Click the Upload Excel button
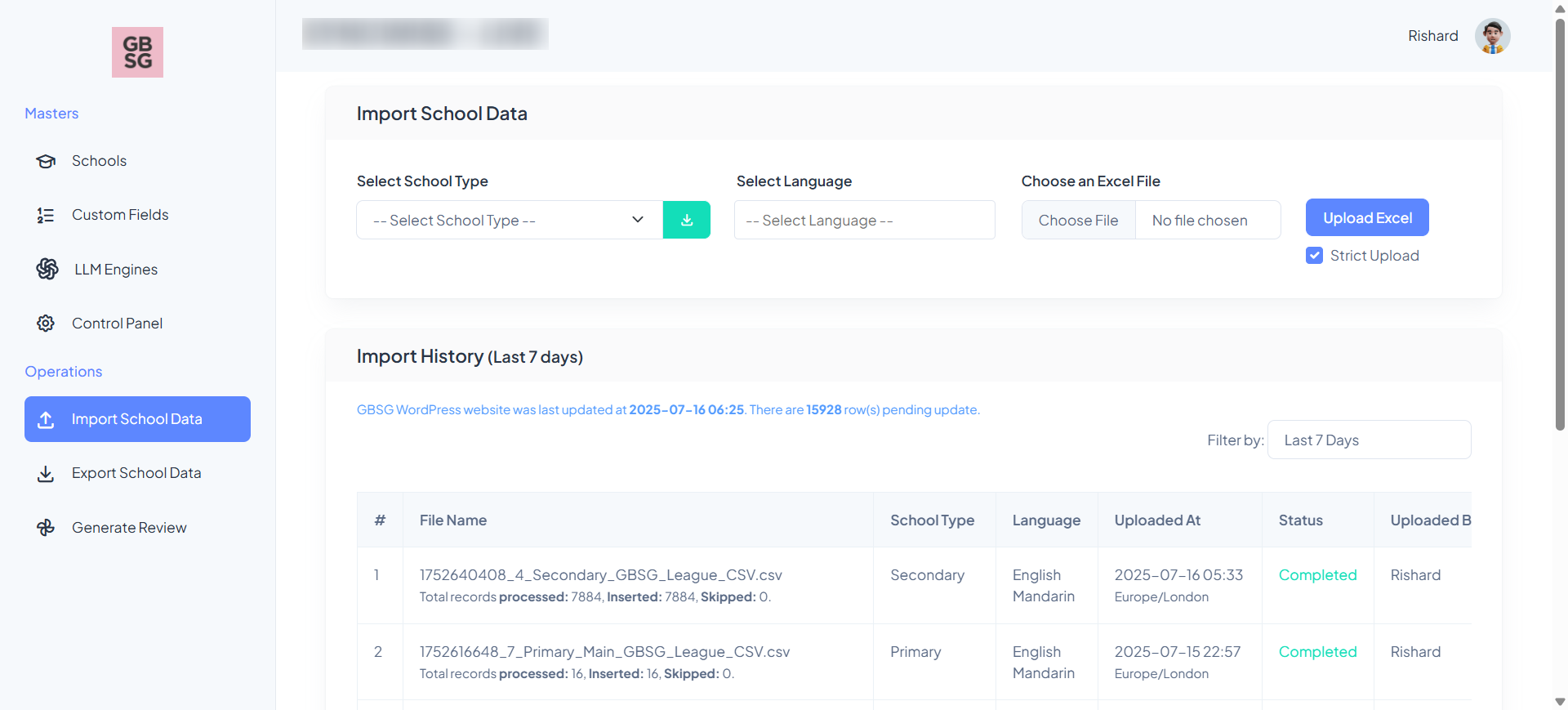 tap(1367, 217)
